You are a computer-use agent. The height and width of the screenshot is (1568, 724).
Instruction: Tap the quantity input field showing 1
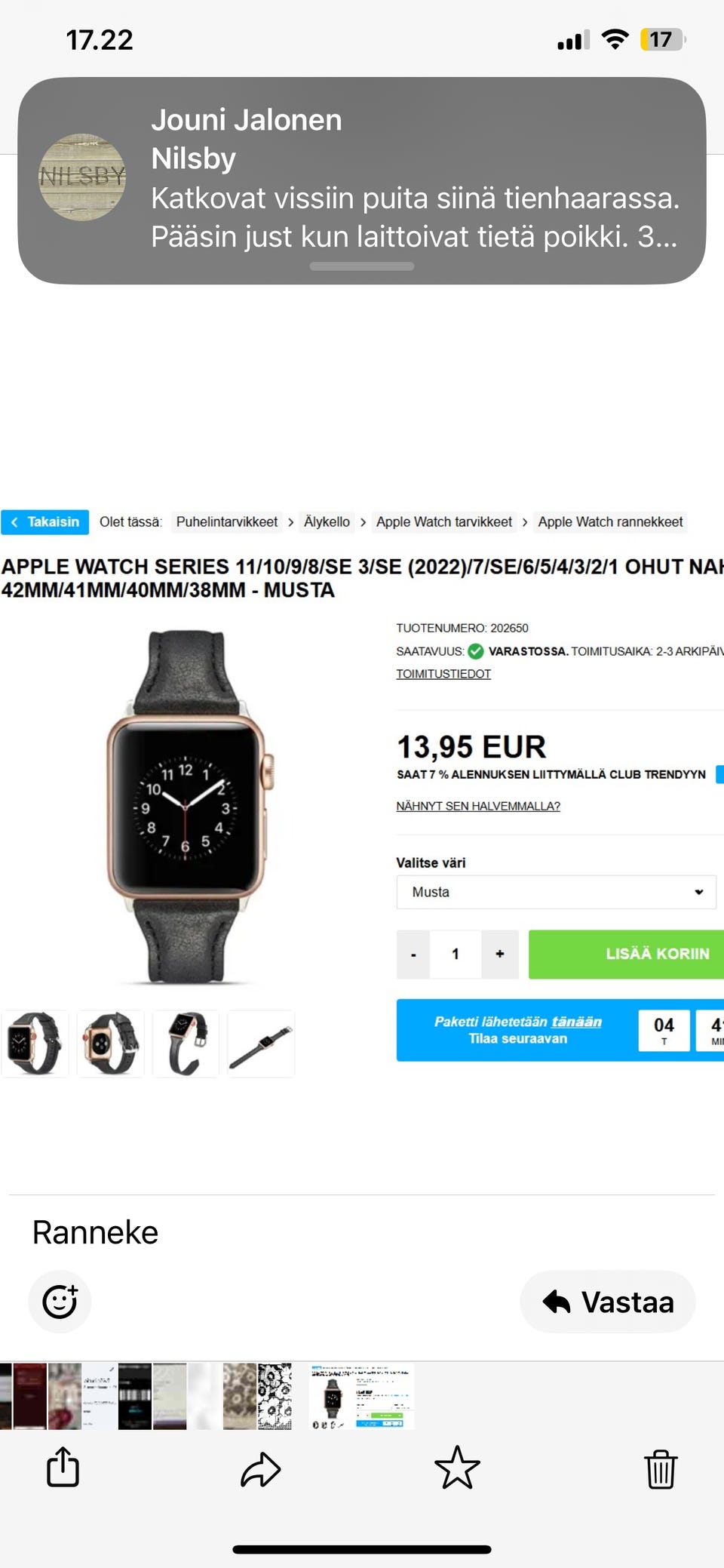click(456, 954)
